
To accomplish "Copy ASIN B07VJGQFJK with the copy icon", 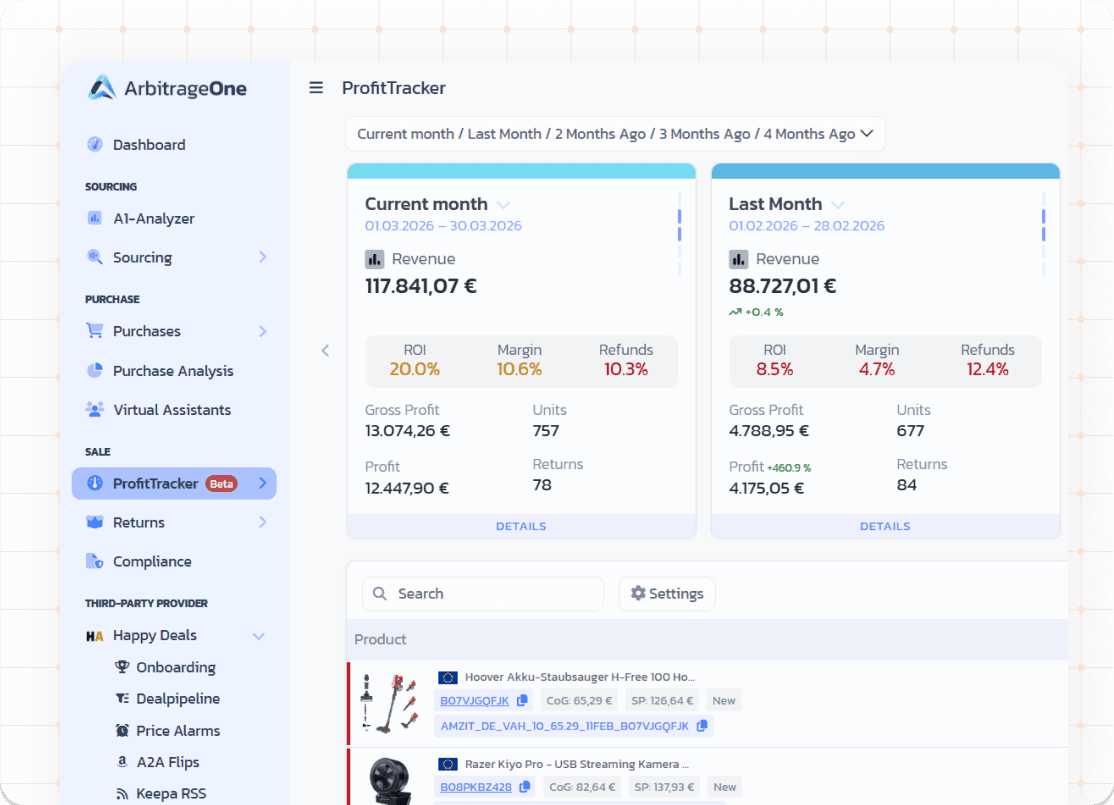I will tap(522, 701).
